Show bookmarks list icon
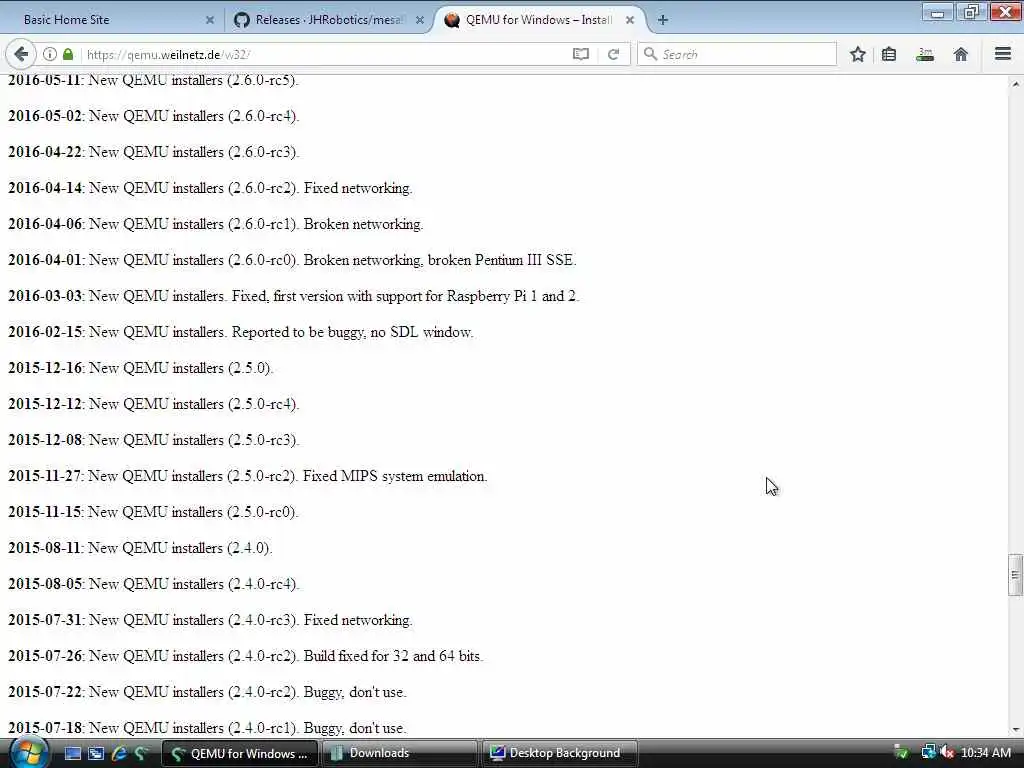Viewport: 1024px width, 768px height. pyautogui.click(x=889, y=54)
